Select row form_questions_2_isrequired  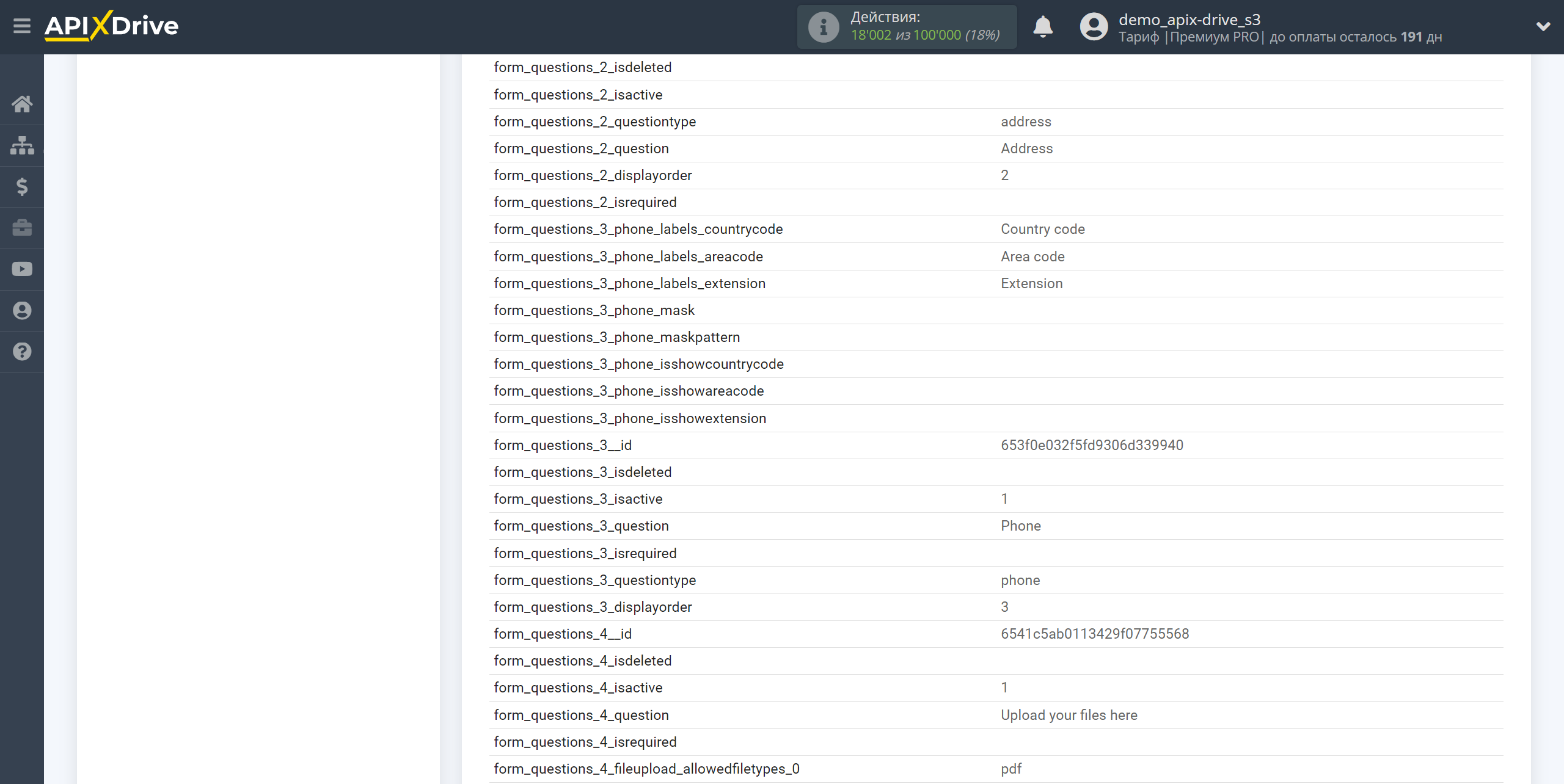(x=996, y=202)
